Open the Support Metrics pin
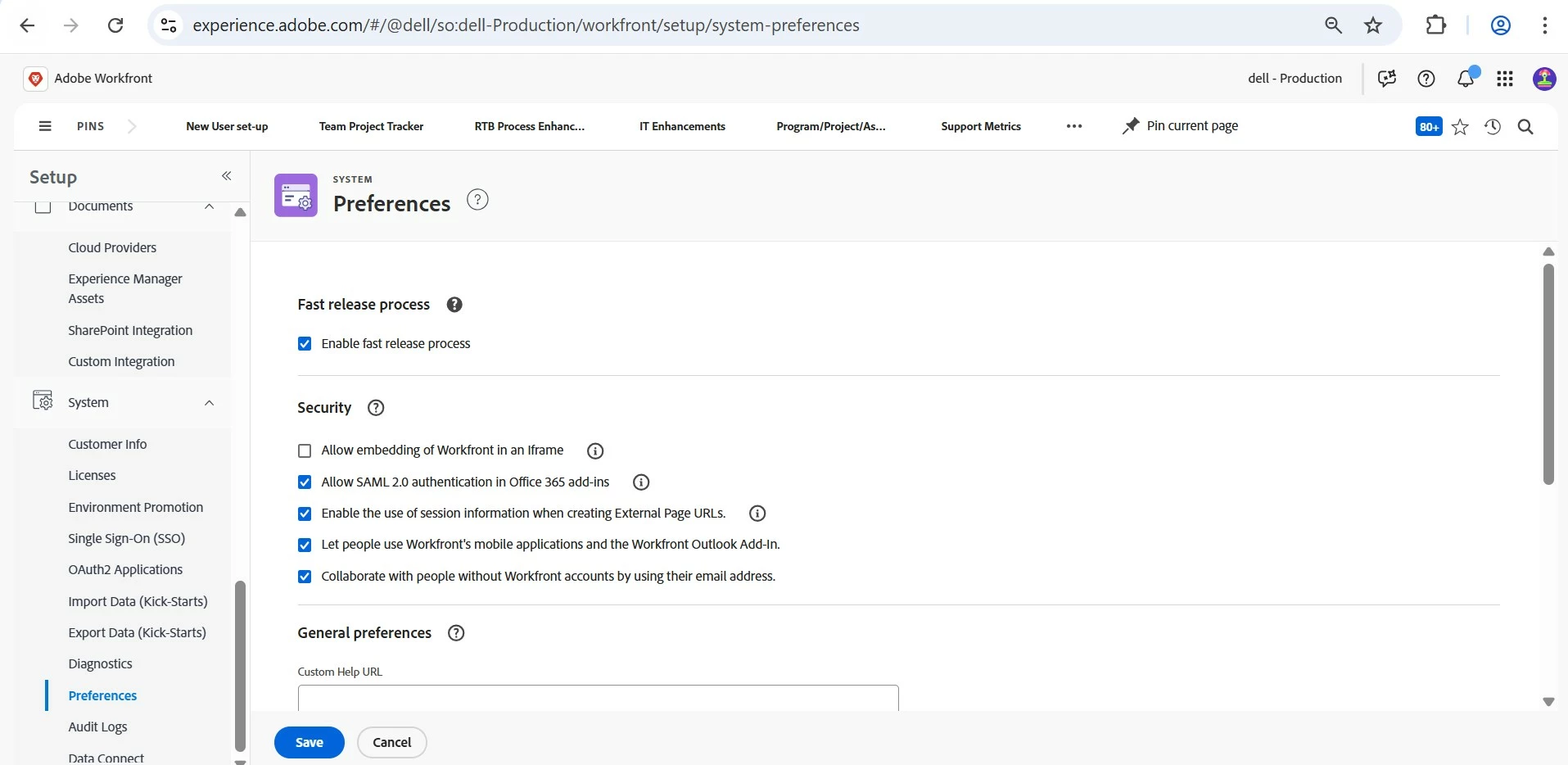This screenshot has height=765, width=1568. pos(981,126)
